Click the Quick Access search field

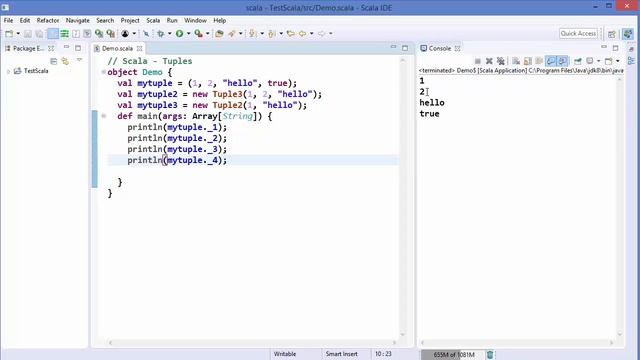578,33
